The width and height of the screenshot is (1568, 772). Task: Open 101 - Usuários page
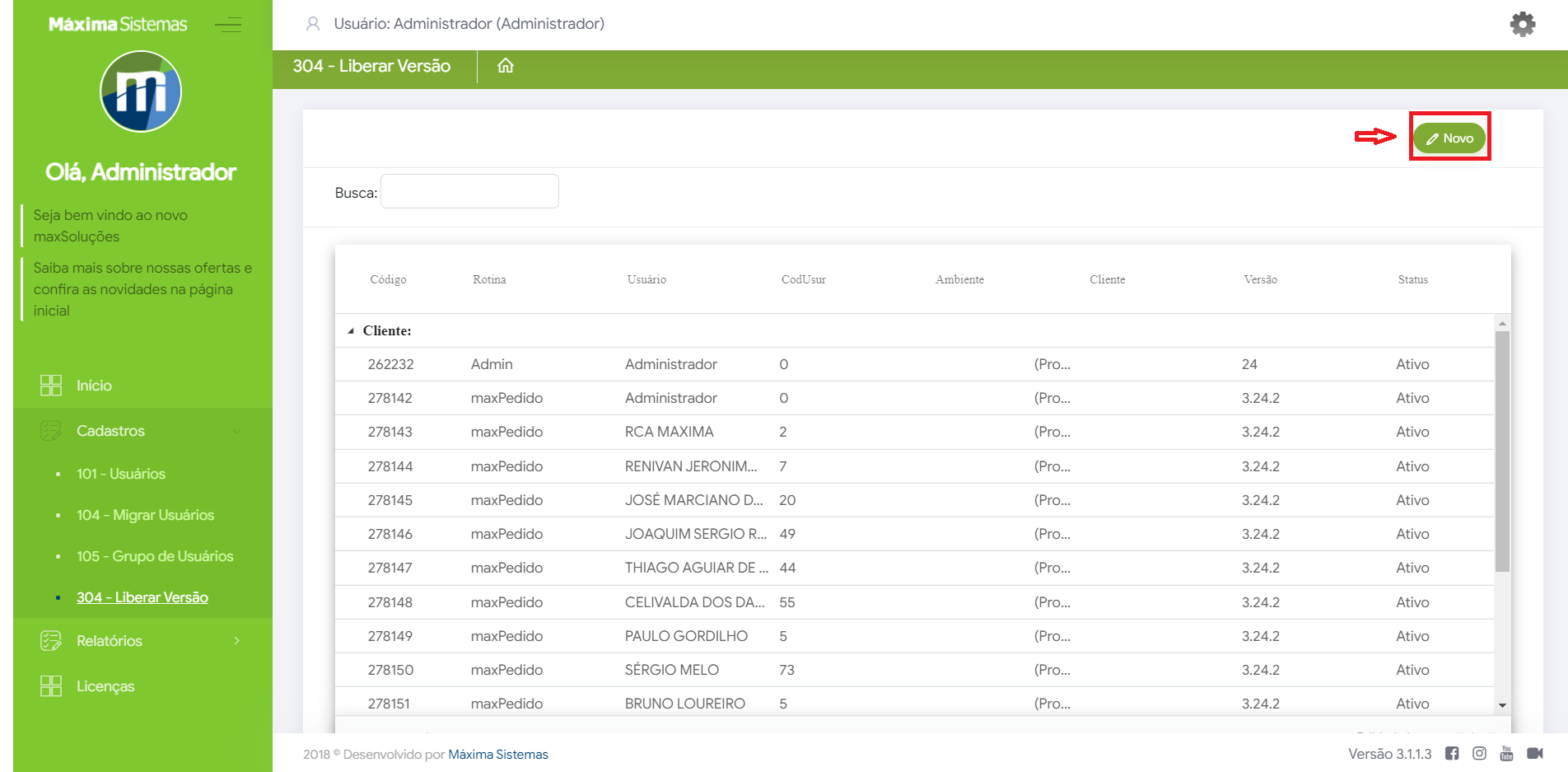click(121, 474)
